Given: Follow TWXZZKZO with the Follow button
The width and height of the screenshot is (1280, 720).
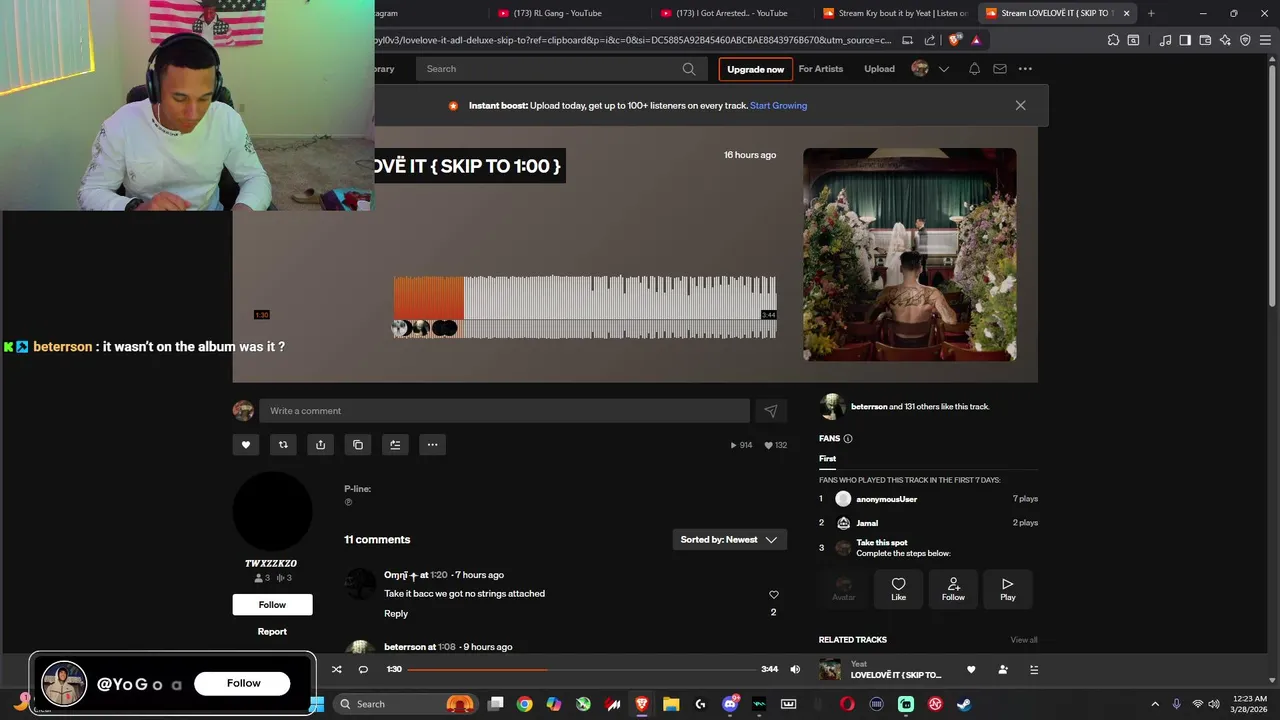Looking at the screenshot, I should point(272,604).
